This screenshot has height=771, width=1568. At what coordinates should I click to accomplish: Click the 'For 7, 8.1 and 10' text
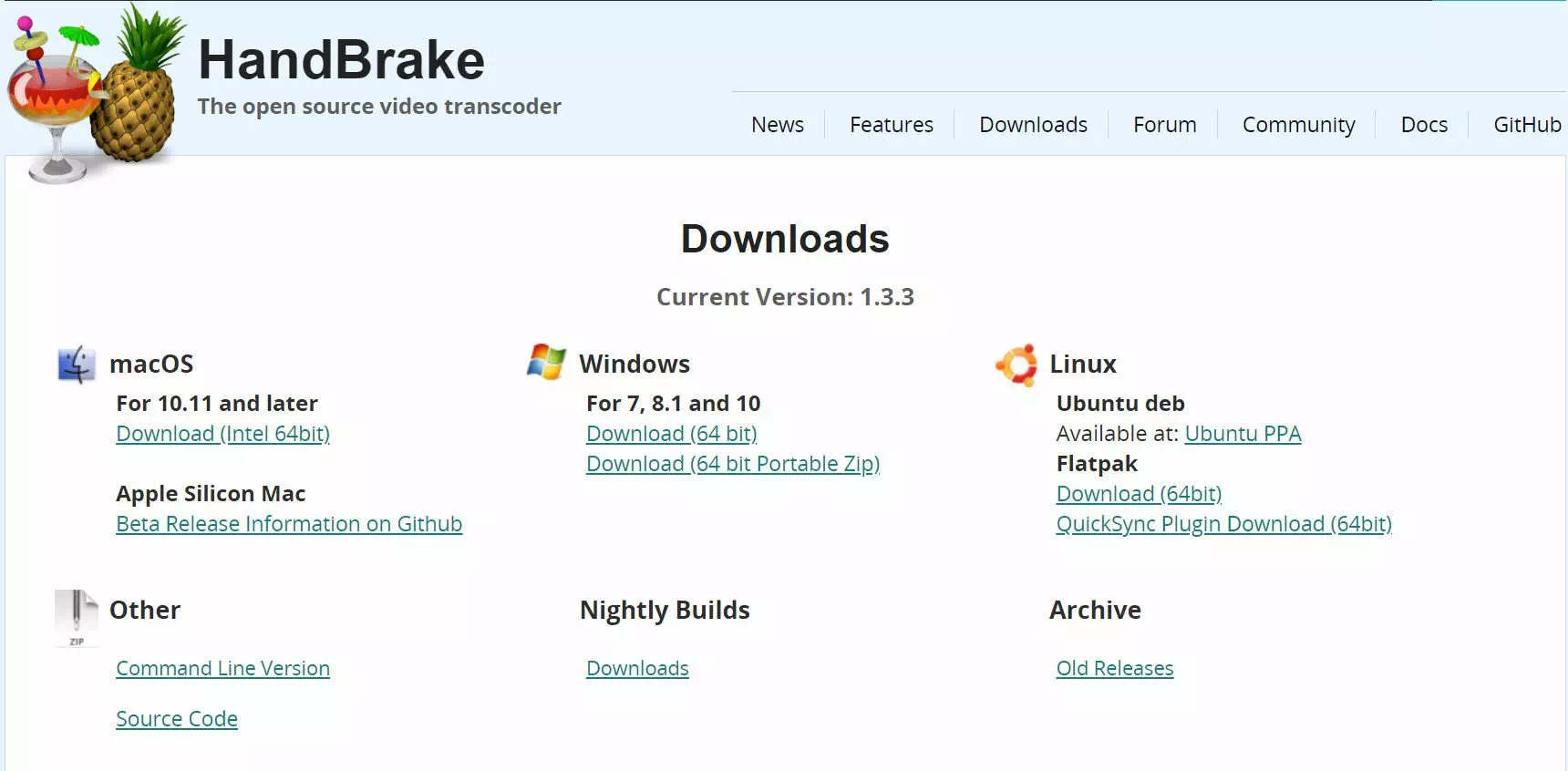673,404
